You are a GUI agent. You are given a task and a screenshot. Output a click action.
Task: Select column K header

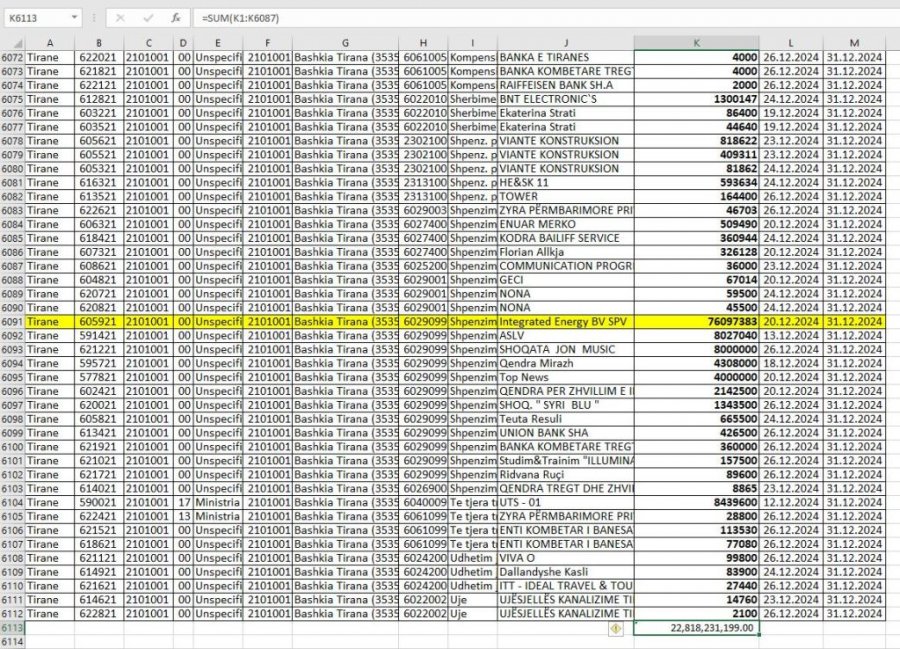tap(696, 43)
